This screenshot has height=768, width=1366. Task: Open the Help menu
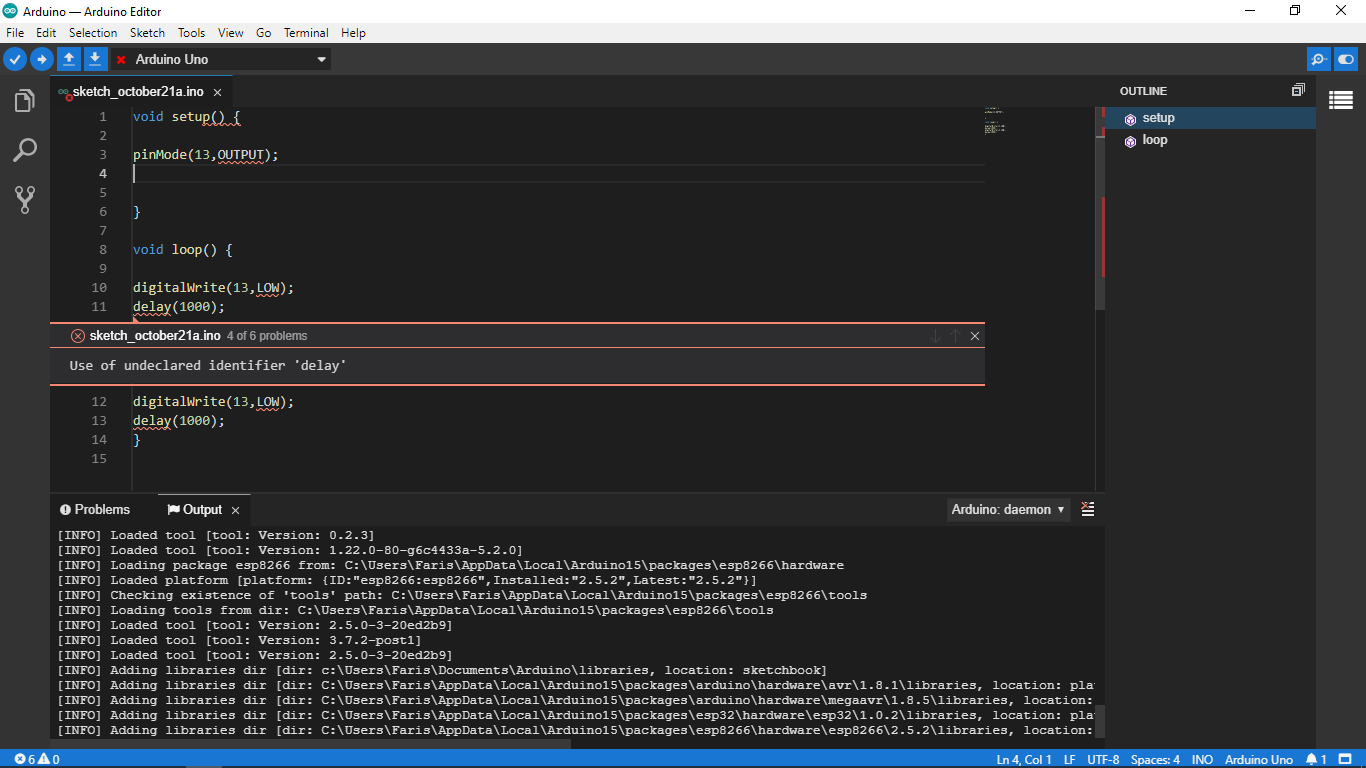pyautogui.click(x=353, y=33)
